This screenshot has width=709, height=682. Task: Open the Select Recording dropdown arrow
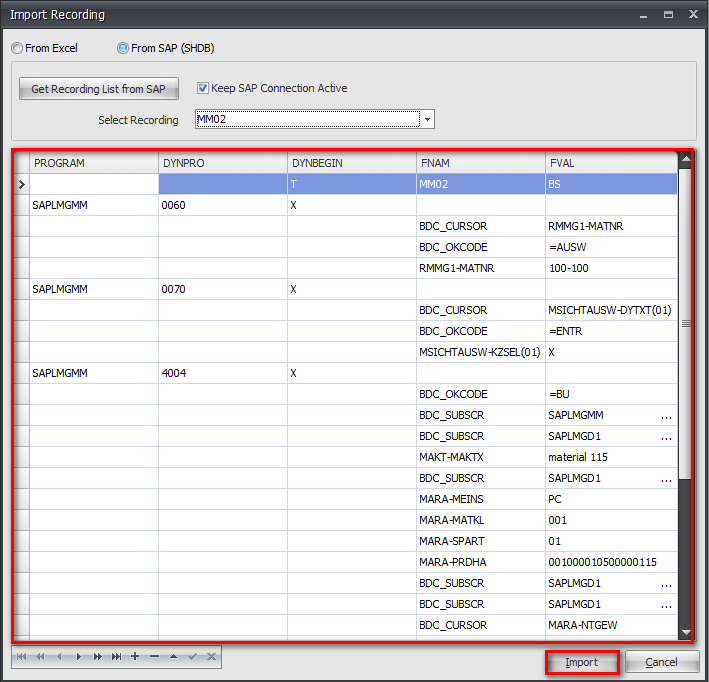point(428,120)
